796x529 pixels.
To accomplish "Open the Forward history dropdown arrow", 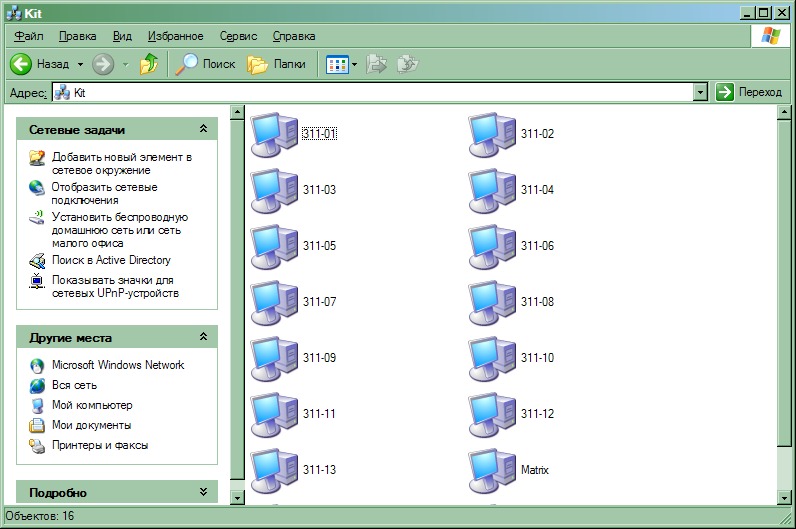I will 125,64.
